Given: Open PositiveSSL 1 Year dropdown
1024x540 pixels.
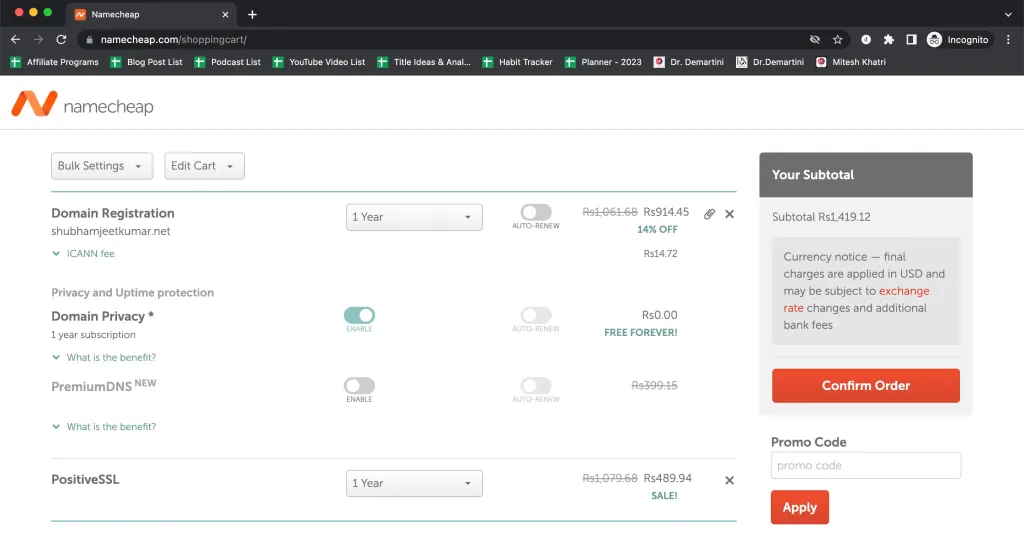Looking at the screenshot, I should pos(414,484).
